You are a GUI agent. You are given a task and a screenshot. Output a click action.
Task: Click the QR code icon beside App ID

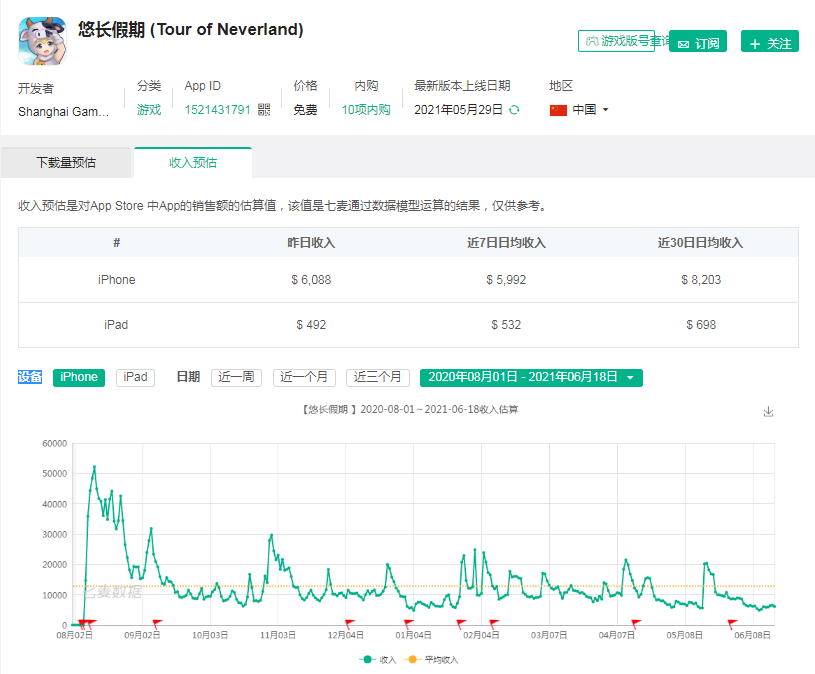(x=264, y=110)
